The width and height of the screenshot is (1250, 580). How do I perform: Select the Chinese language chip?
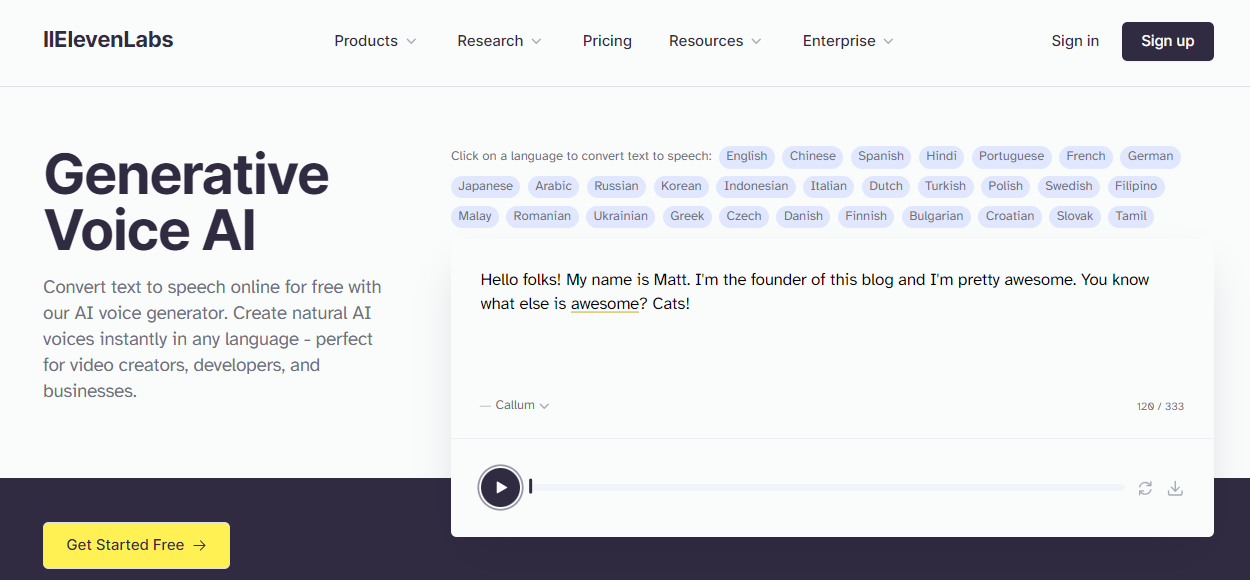tap(812, 156)
